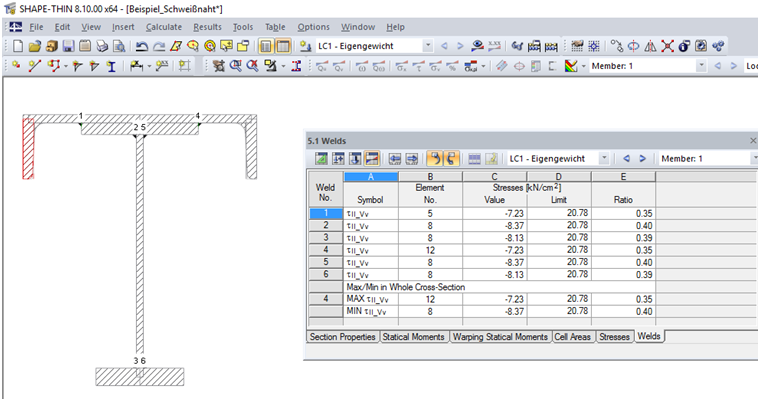Switch to the Stresses tab
This screenshot has width=760, height=399.
[614, 336]
